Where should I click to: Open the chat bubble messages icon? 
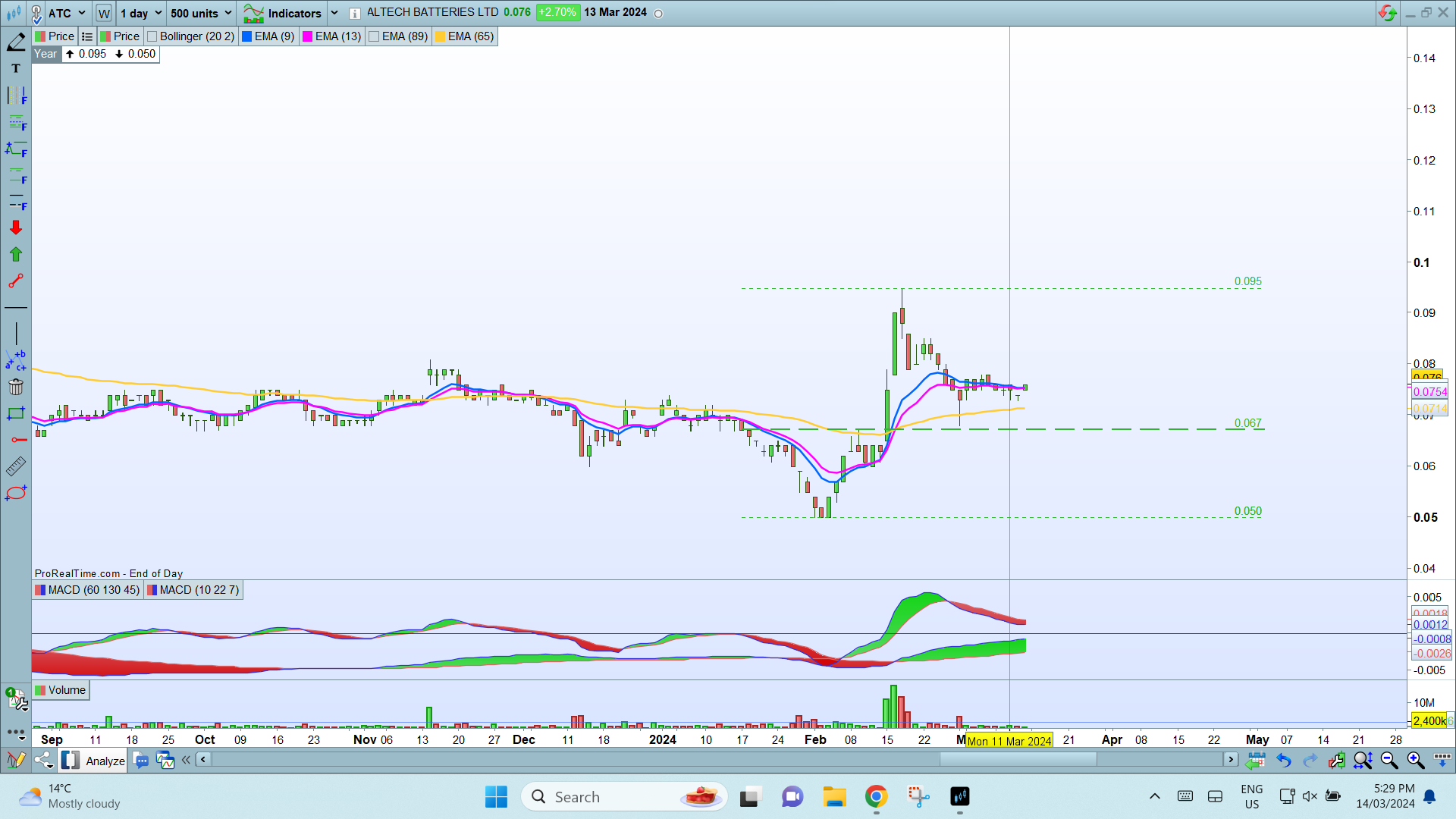[141, 760]
